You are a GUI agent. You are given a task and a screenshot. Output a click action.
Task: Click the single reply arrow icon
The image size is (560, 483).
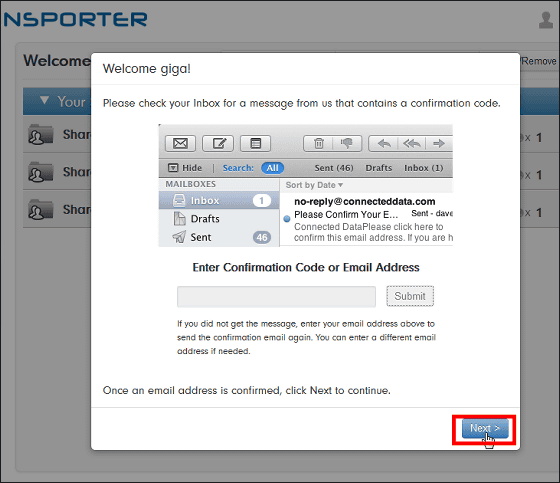click(384, 144)
